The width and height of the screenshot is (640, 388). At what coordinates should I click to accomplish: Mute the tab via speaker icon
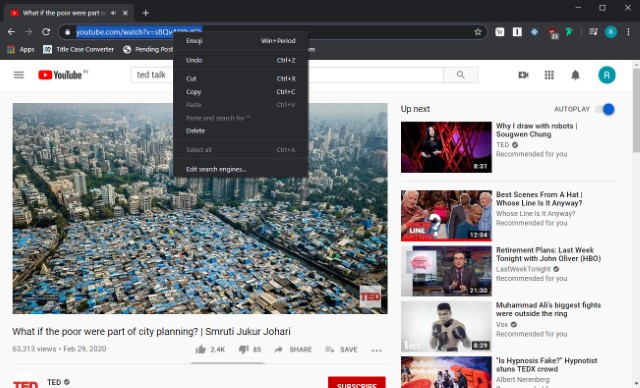[x=113, y=13]
